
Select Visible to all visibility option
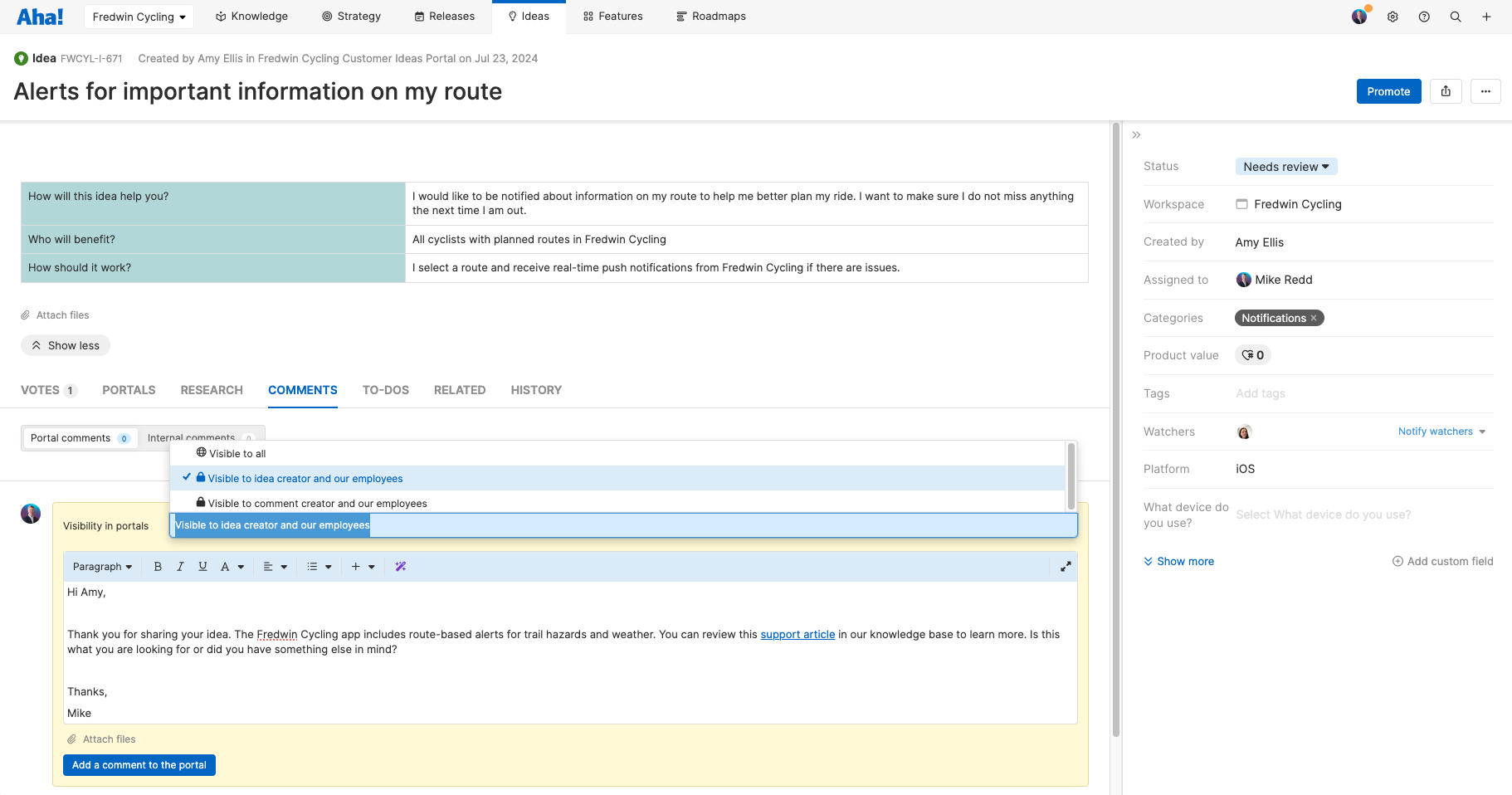pos(237,453)
